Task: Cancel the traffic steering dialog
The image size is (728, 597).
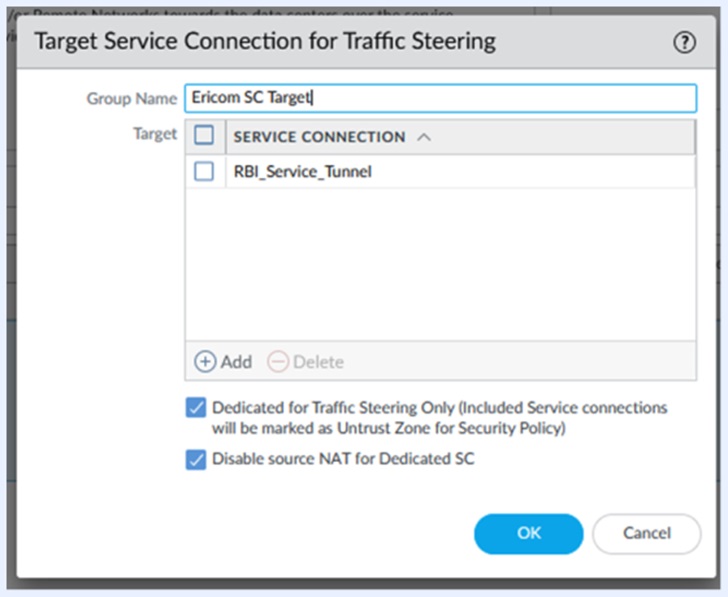Action: [x=646, y=534]
